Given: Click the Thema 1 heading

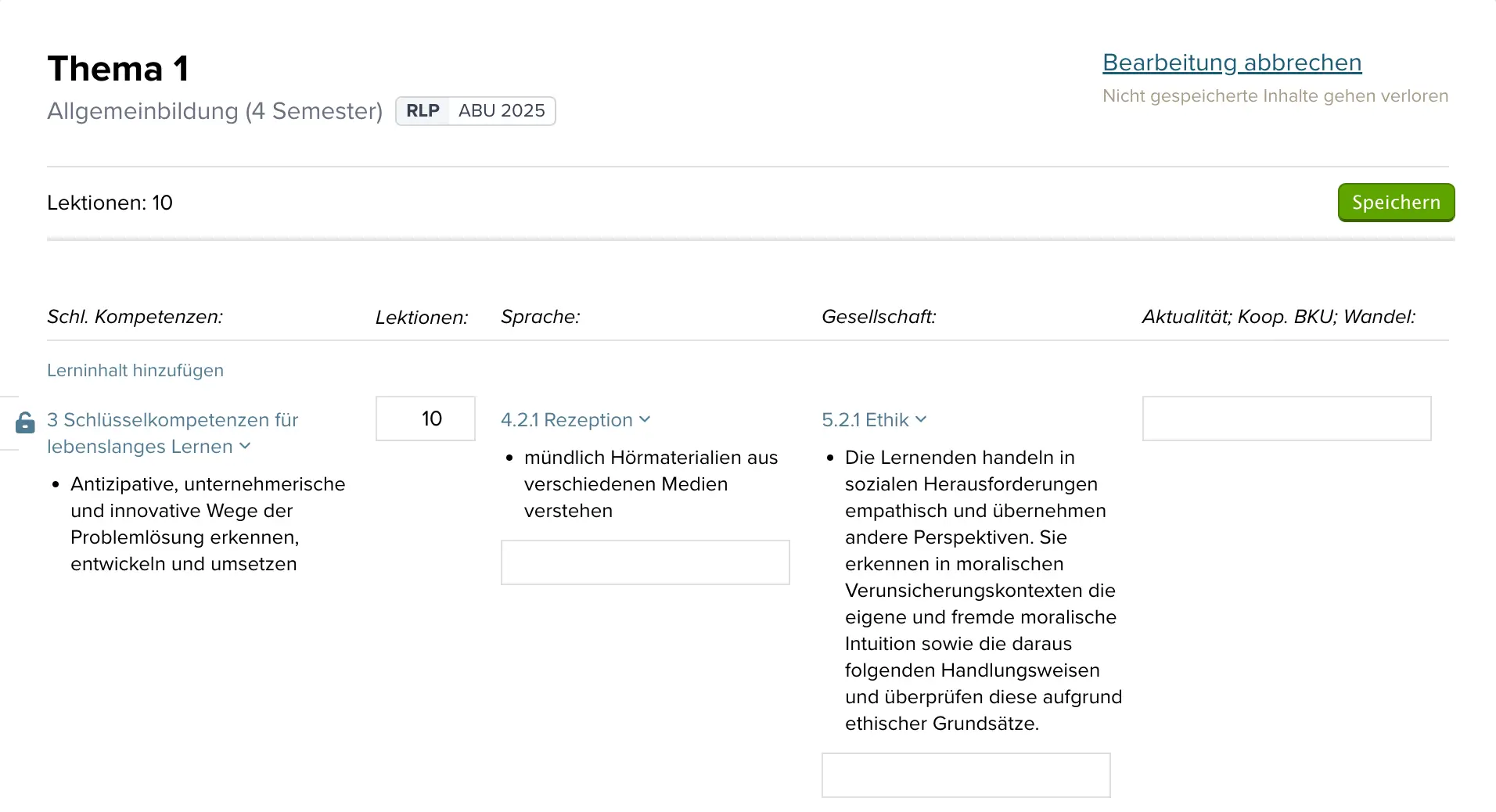Looking at the screenshot, I should 118,69.
